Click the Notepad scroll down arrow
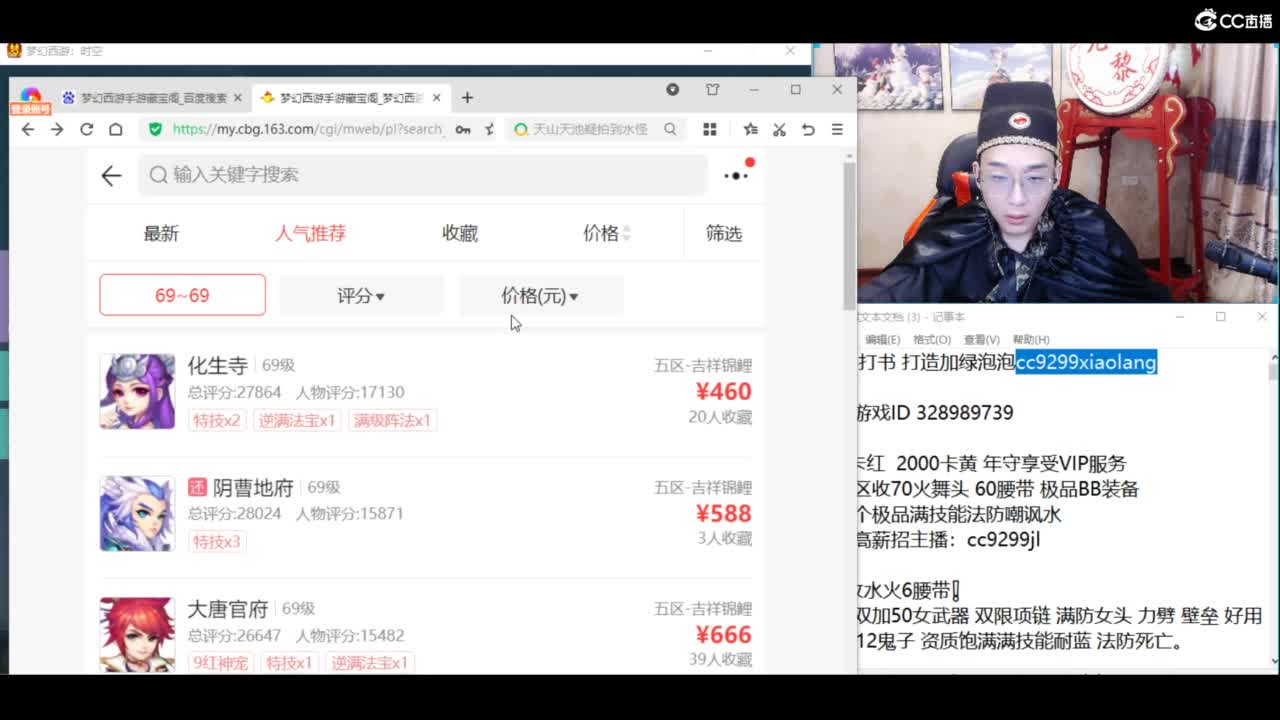Screen dimensions: 1280x720 pyautogui.click(x=1272, y=660)
